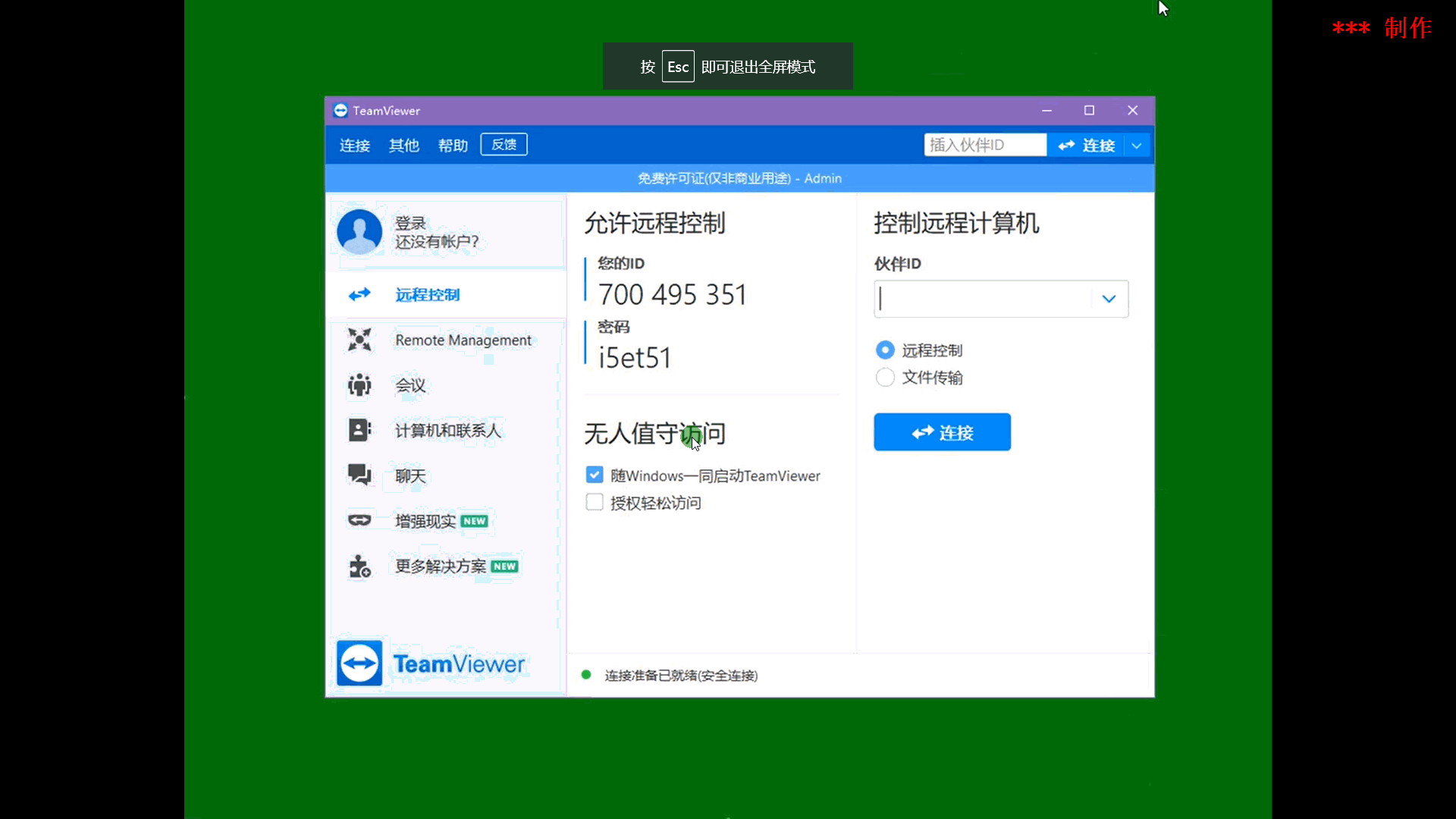Open the Chat (聊天) icon
The image size is (1456, 819).
click(x=359, y=475)
